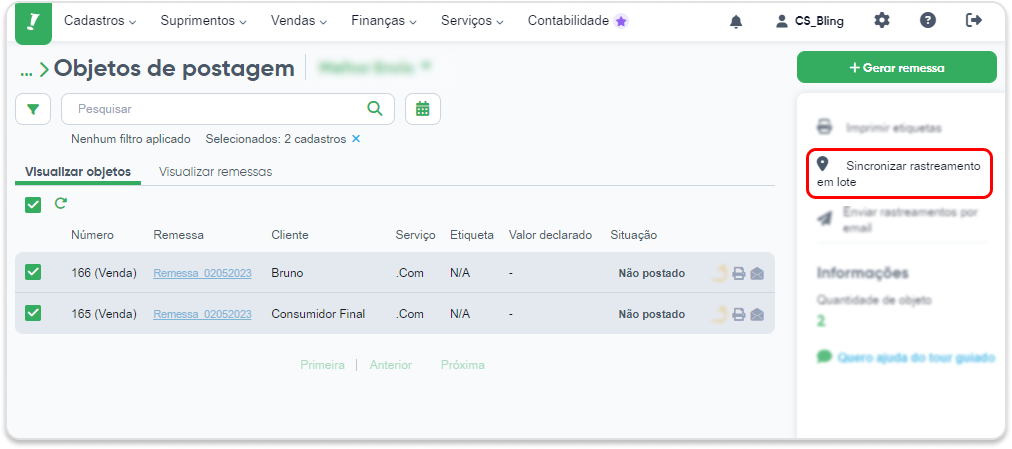Open the notifications bell
The width and height of the screenshot is (1012, 449).
736,21
